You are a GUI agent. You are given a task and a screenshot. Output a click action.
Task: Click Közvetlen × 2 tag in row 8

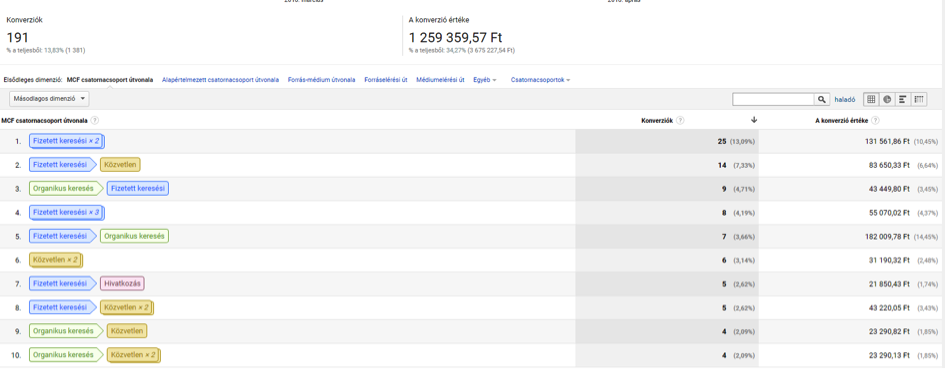coord(127,308)
